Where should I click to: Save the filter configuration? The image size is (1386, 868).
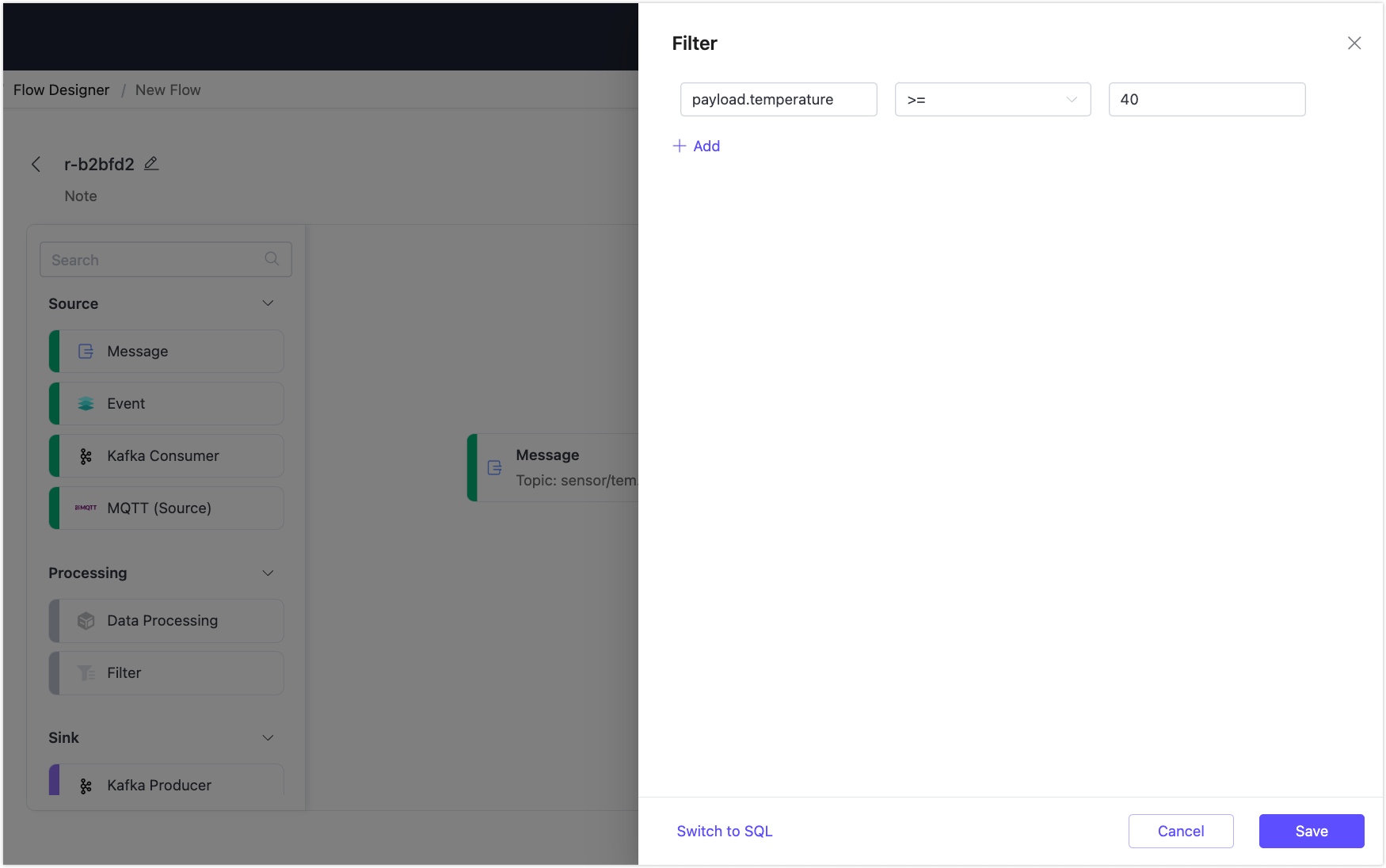coord(1311,831)
